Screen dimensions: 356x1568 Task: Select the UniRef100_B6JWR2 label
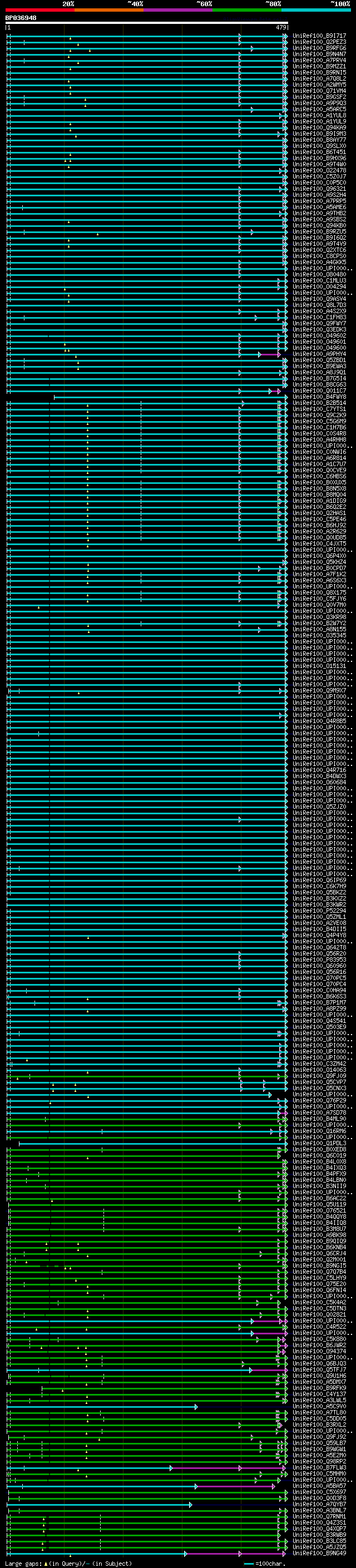319,1345
